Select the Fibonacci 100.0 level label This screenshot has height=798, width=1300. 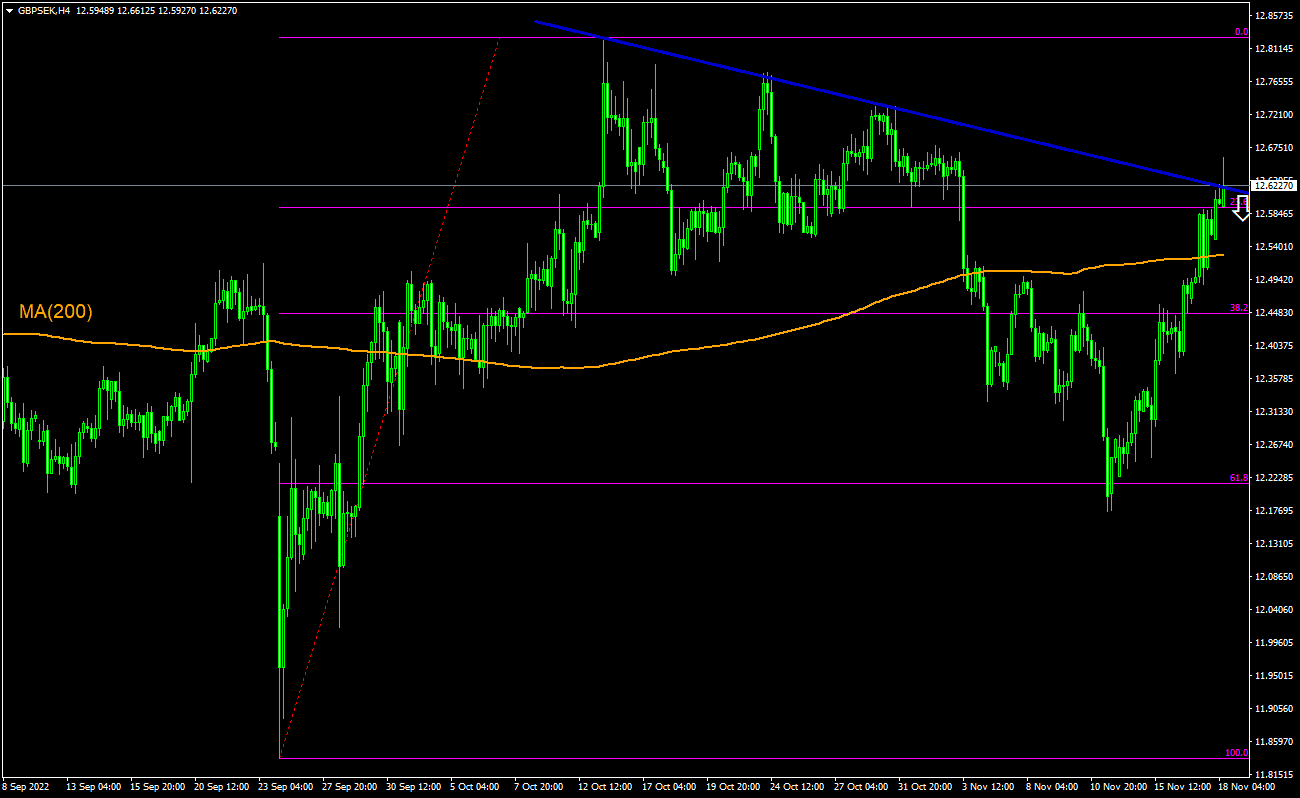click(x=1237, y=753)
